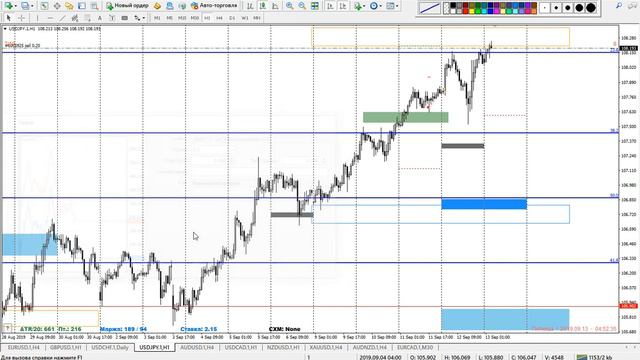Switch to M1 timeframe
640x360 pixels.
click(157, 18)
